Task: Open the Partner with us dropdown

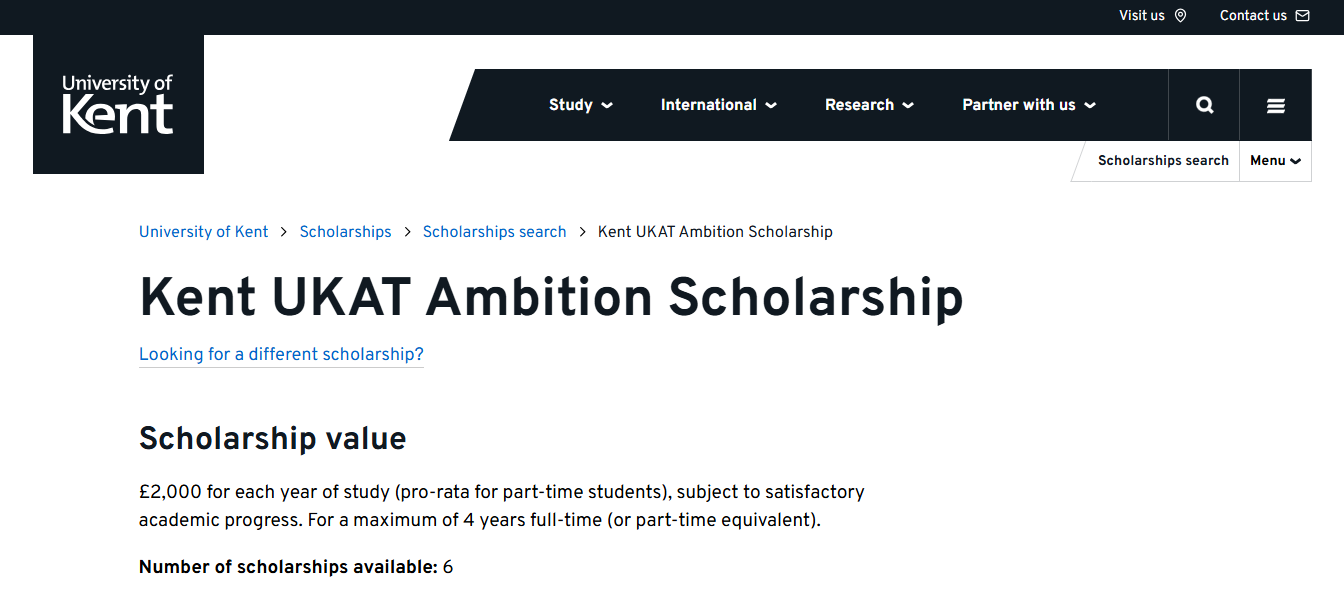Action: [x=1092, y=104]
